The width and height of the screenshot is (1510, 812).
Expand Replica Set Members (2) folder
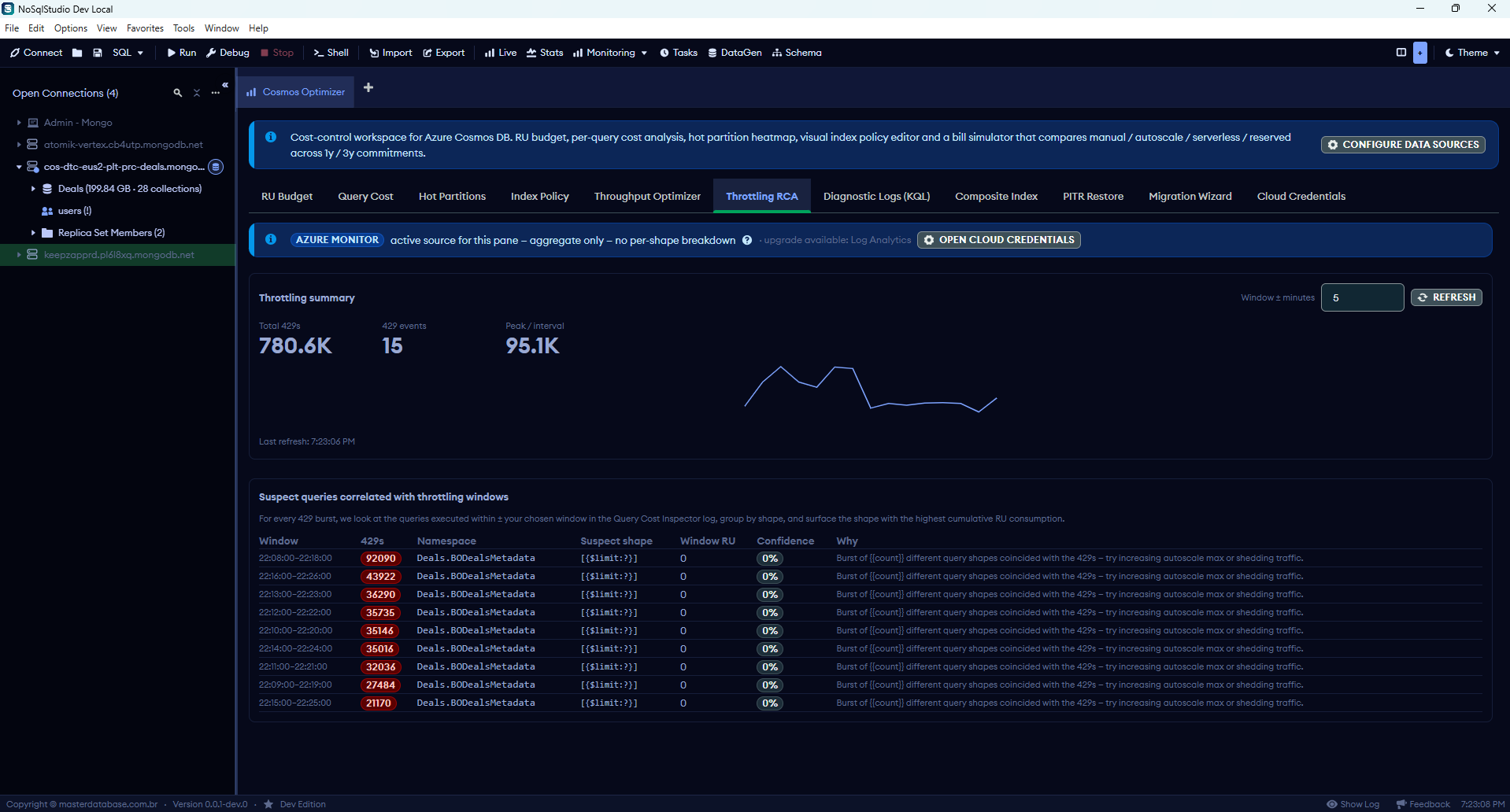point(33,233)
